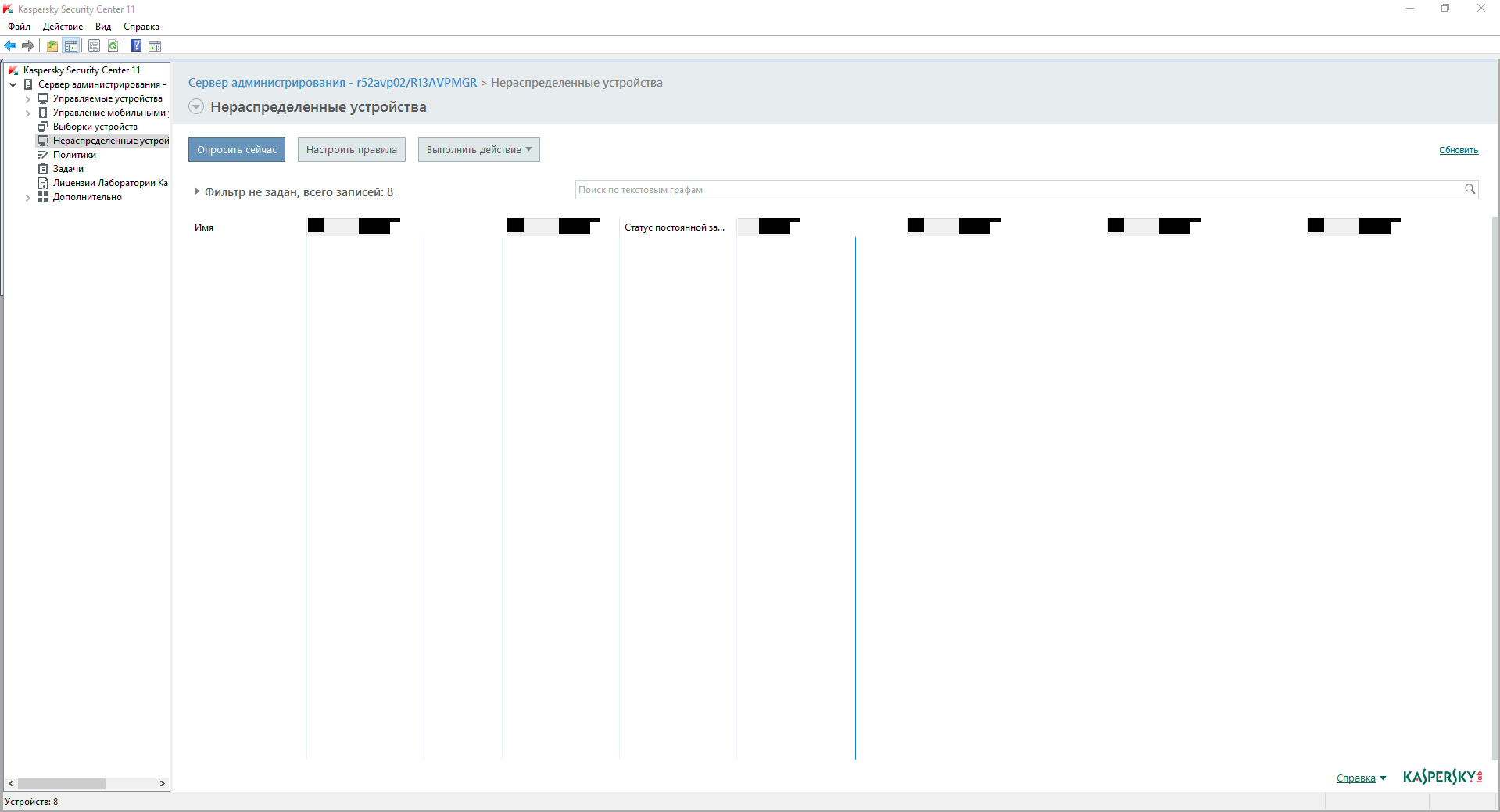Click the Выборки устройств icon
Viewport: 1500px width, 812px height.
click(43, 127)
